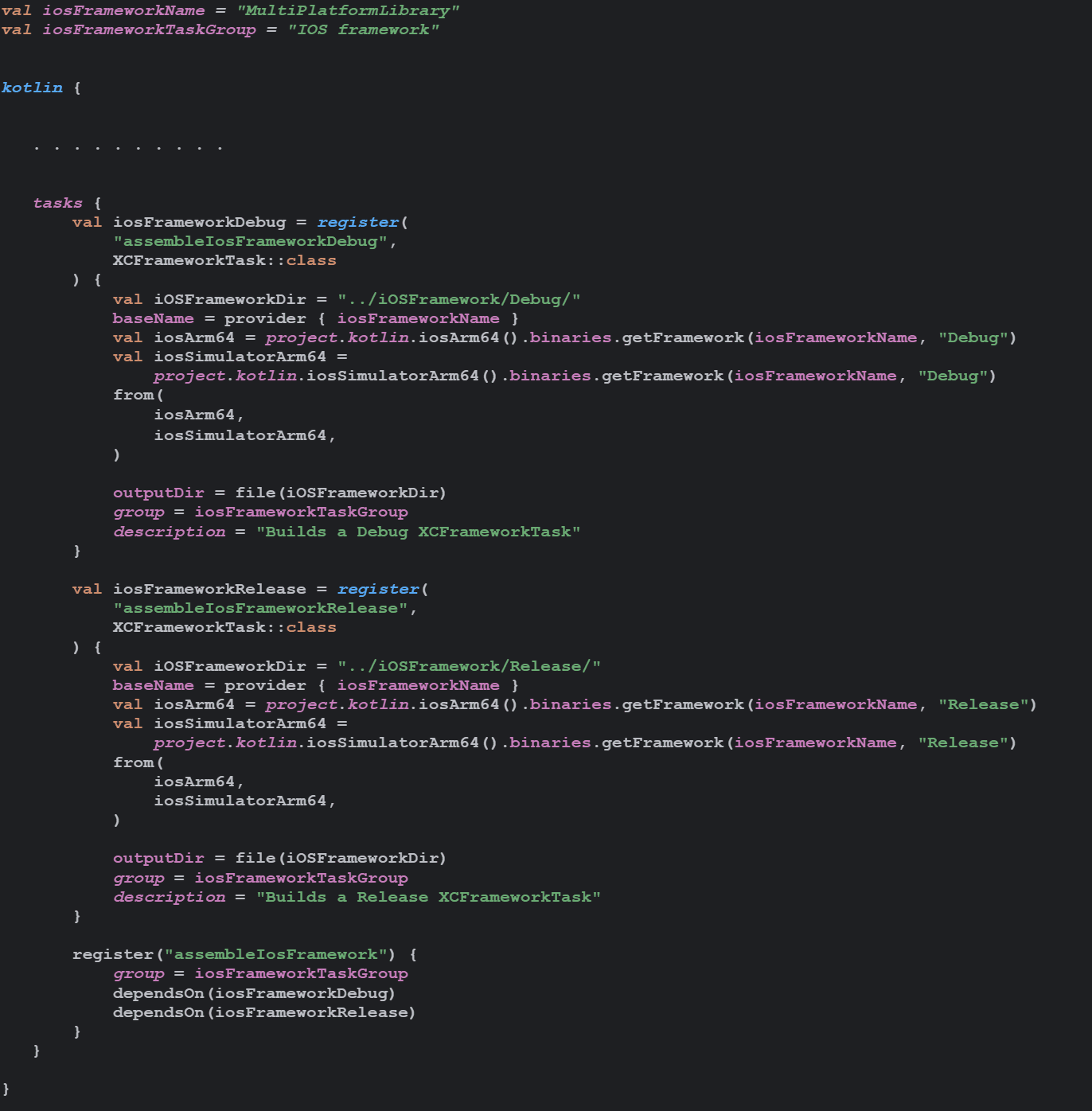
Task: Click the register keyword on the iosFrameworkRelease line
Action: [x=378, y=589]
